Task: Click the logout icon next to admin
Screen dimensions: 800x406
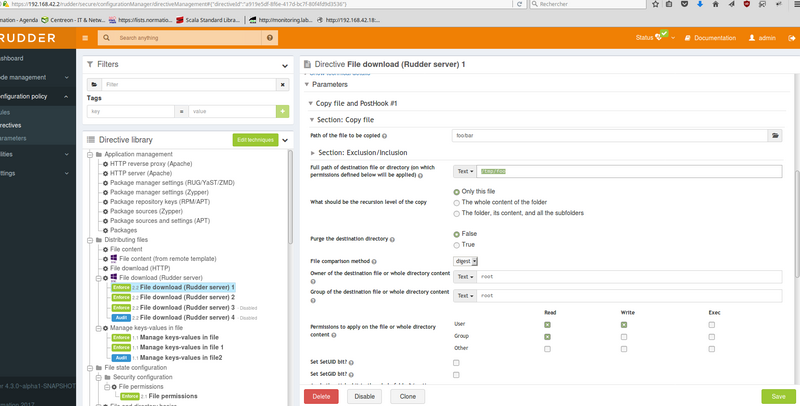Action: click(x=791, y=38)
